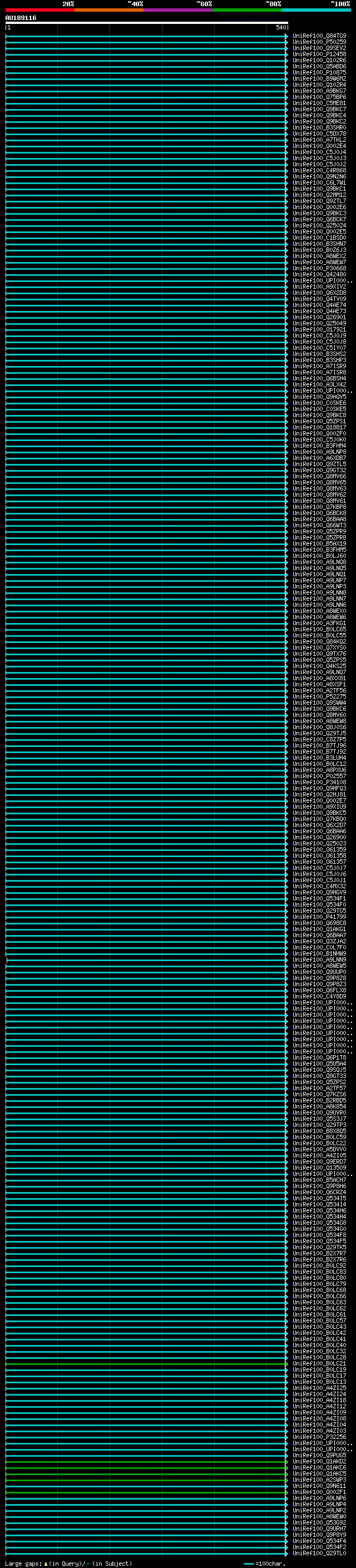Select the UniRef100_P30668 label
356x1568 pixels.
point(319,269)
